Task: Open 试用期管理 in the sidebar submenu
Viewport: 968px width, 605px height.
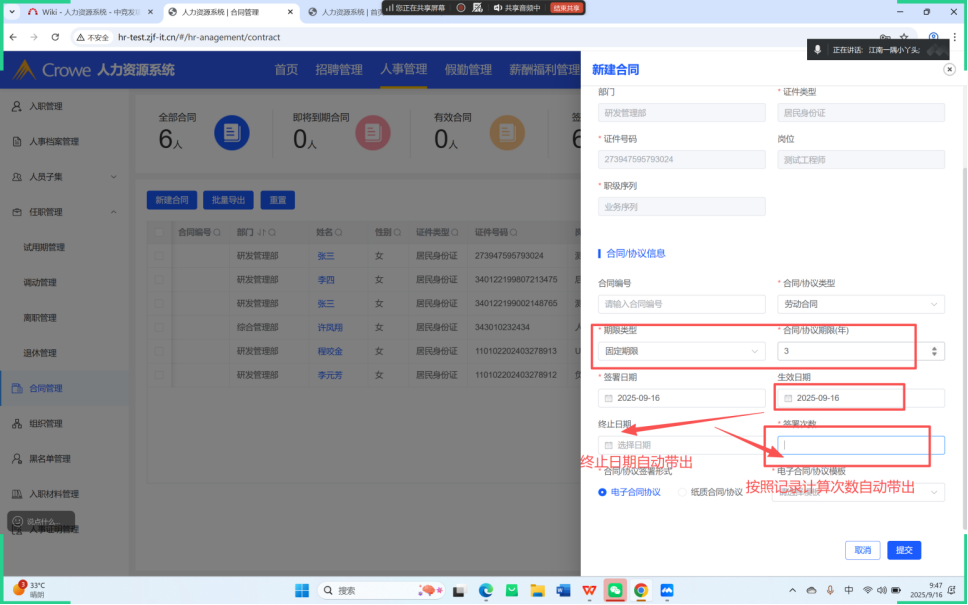Action: pyautogui.click(x=44, y=247)
